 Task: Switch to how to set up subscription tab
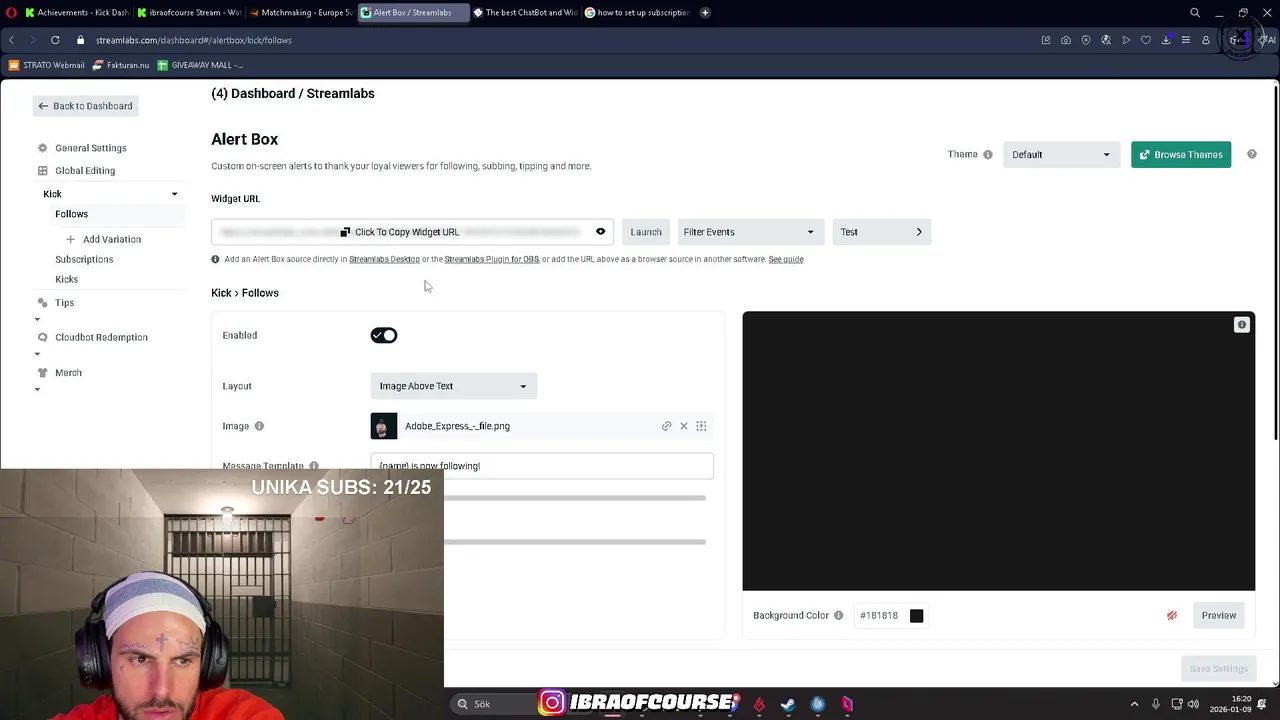[636, 13]
